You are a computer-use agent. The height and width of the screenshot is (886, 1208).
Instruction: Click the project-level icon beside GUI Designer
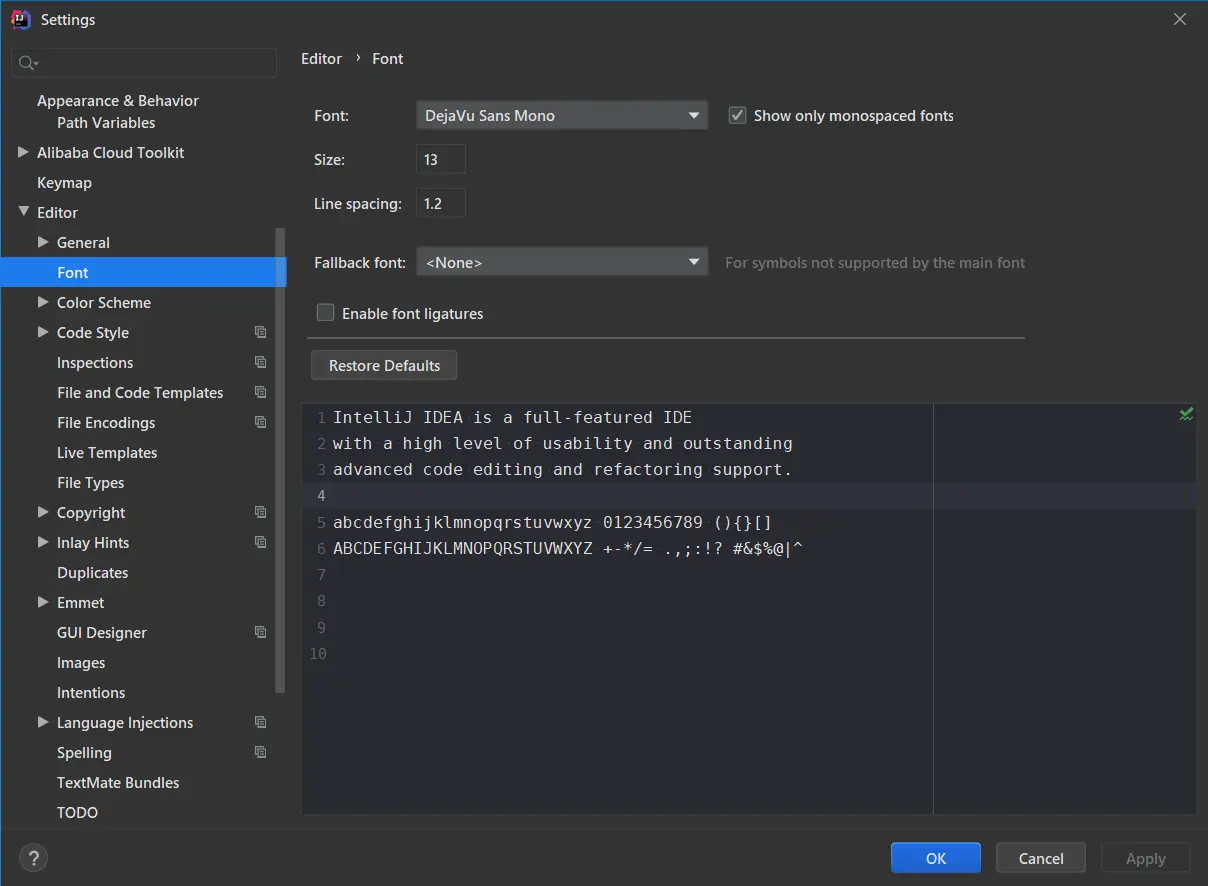click(x=261, y=632)
